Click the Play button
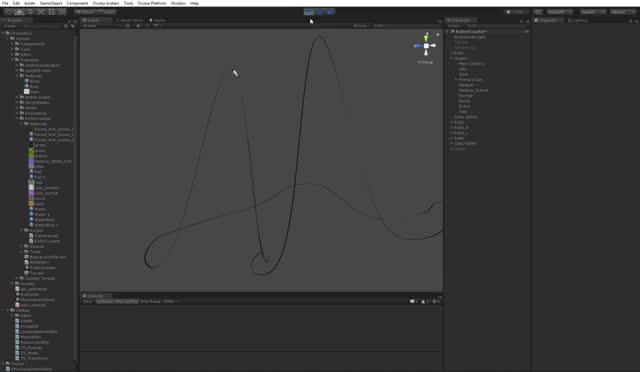 pyautogui.click(x=309, y=12)
